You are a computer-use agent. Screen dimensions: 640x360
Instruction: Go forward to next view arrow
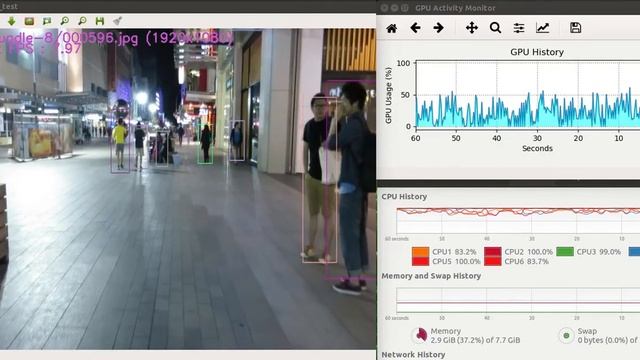438,28
